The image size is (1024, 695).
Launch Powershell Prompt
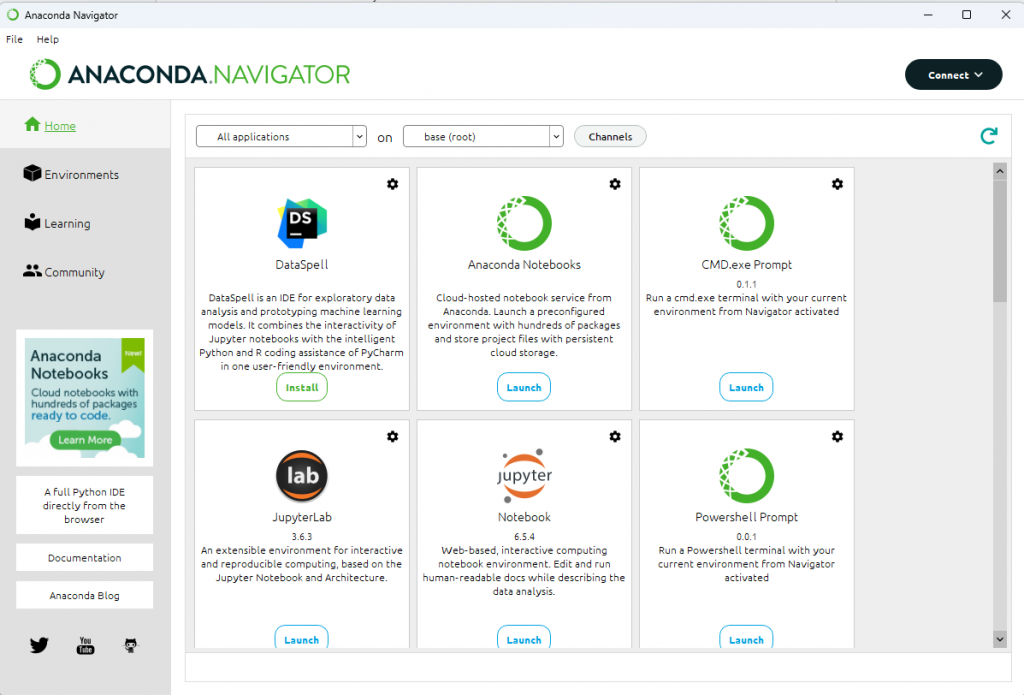pos(746,638)
